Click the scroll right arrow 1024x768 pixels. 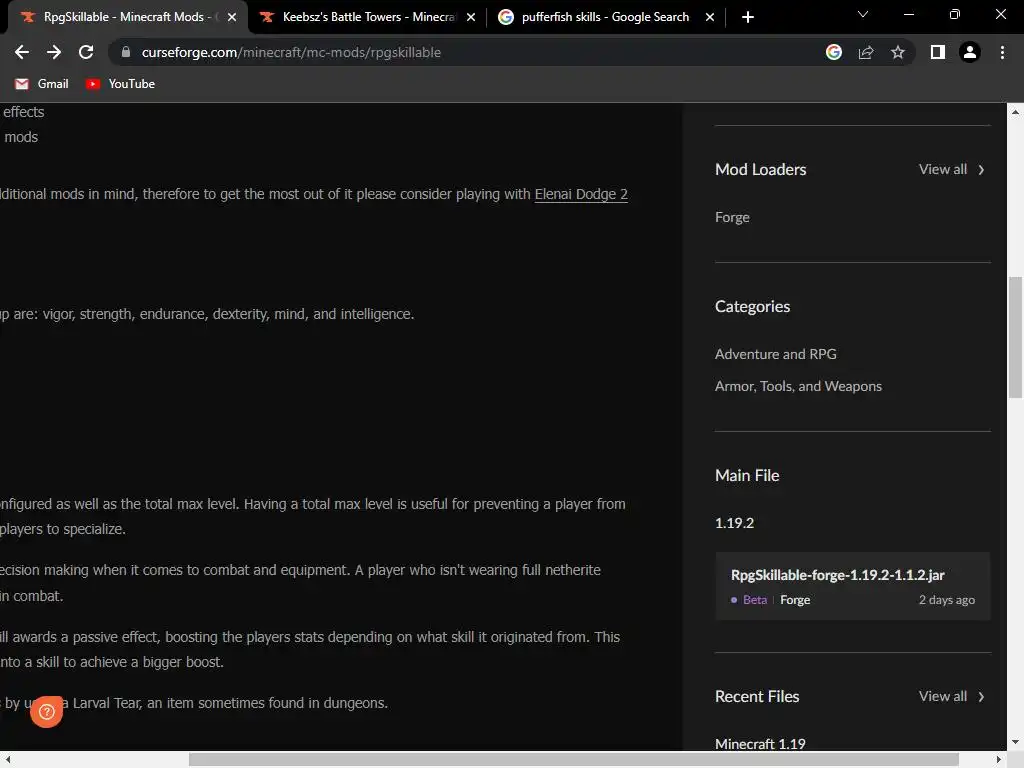(x=999, y=760)
